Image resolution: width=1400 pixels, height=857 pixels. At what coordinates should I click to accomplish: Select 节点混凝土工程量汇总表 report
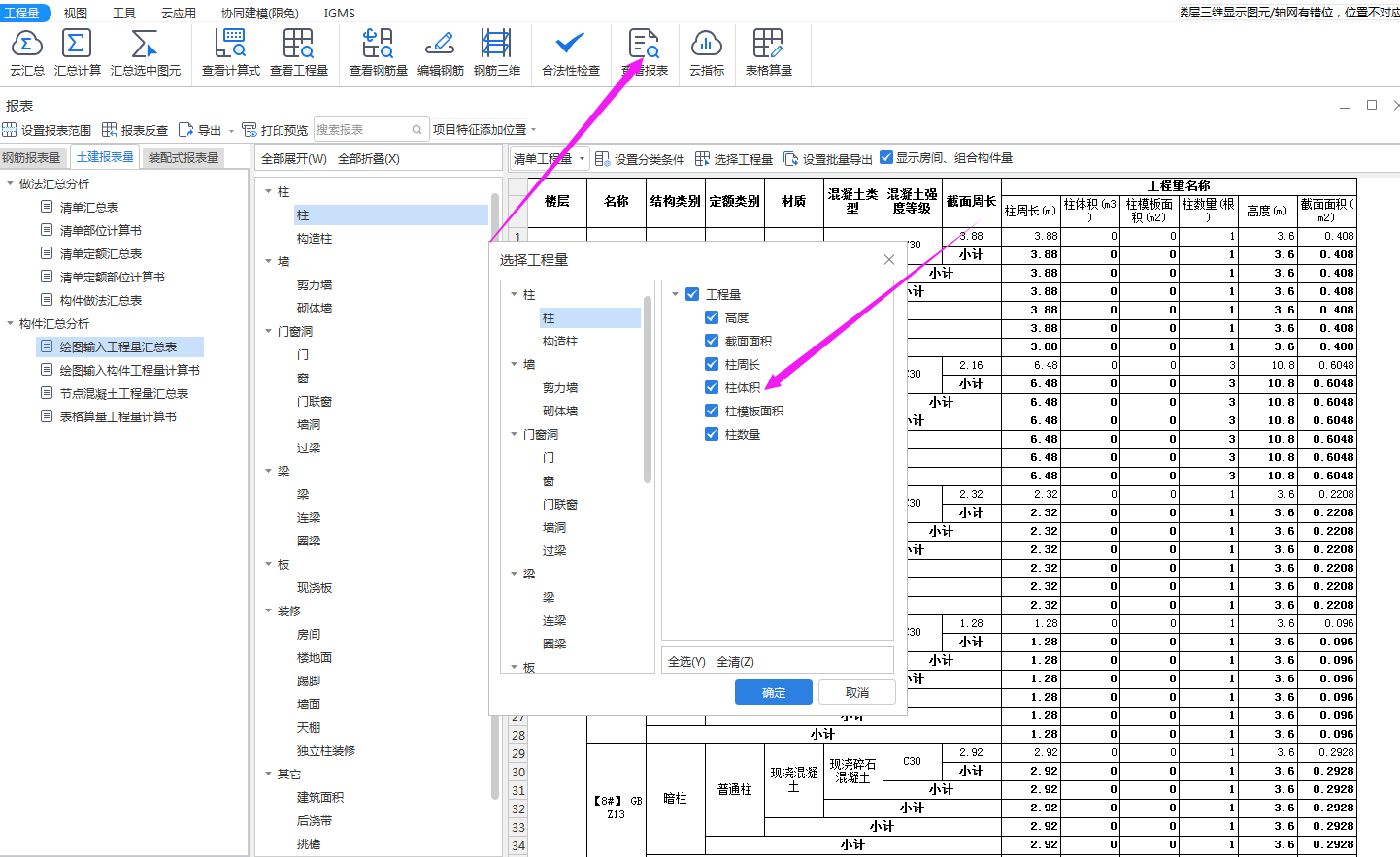(124, 393)
